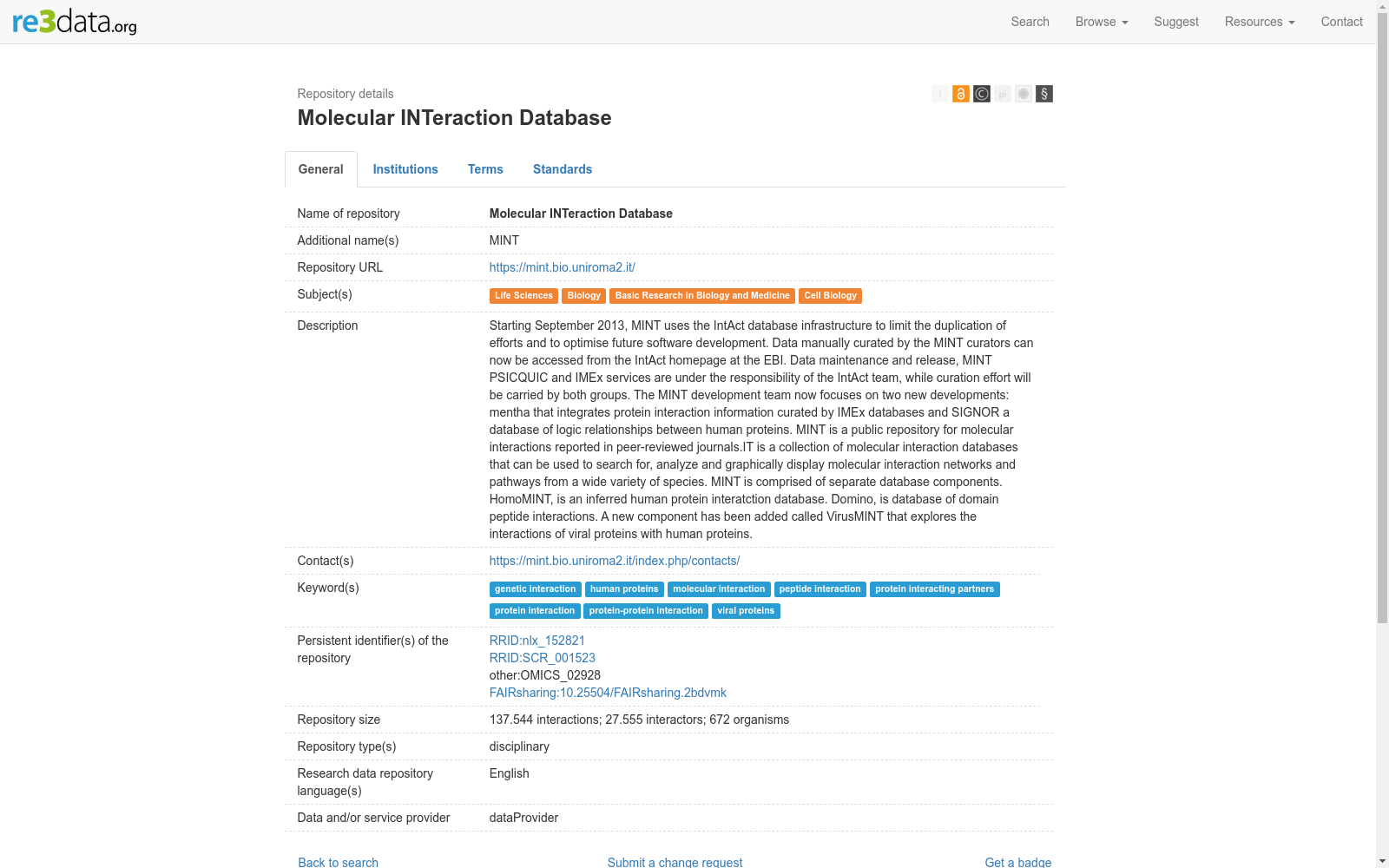Viewport: 1389px width, 868px height.
Task: Click the Life Sciences subject tag
Action: [523, 296]
